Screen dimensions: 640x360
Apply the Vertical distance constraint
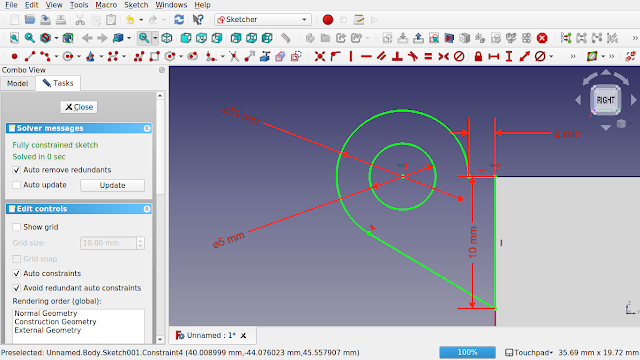point(509,56)
